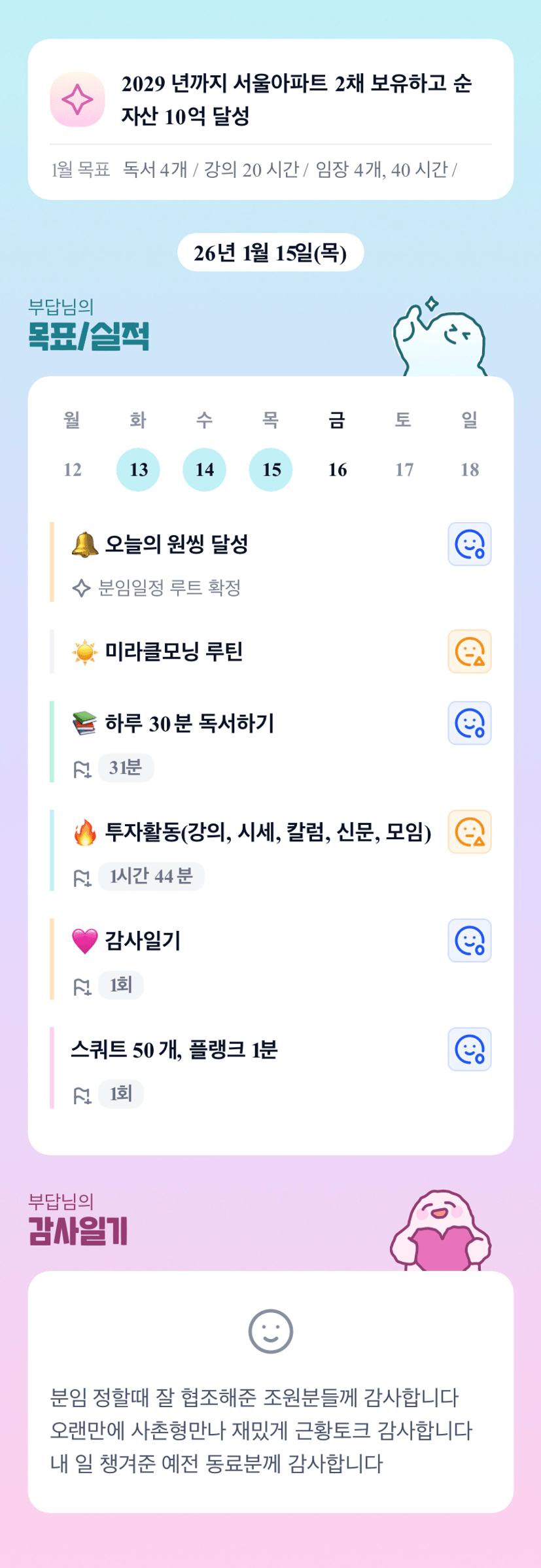
Task: Select date 15 in week calendar
Action: (271, 470)
